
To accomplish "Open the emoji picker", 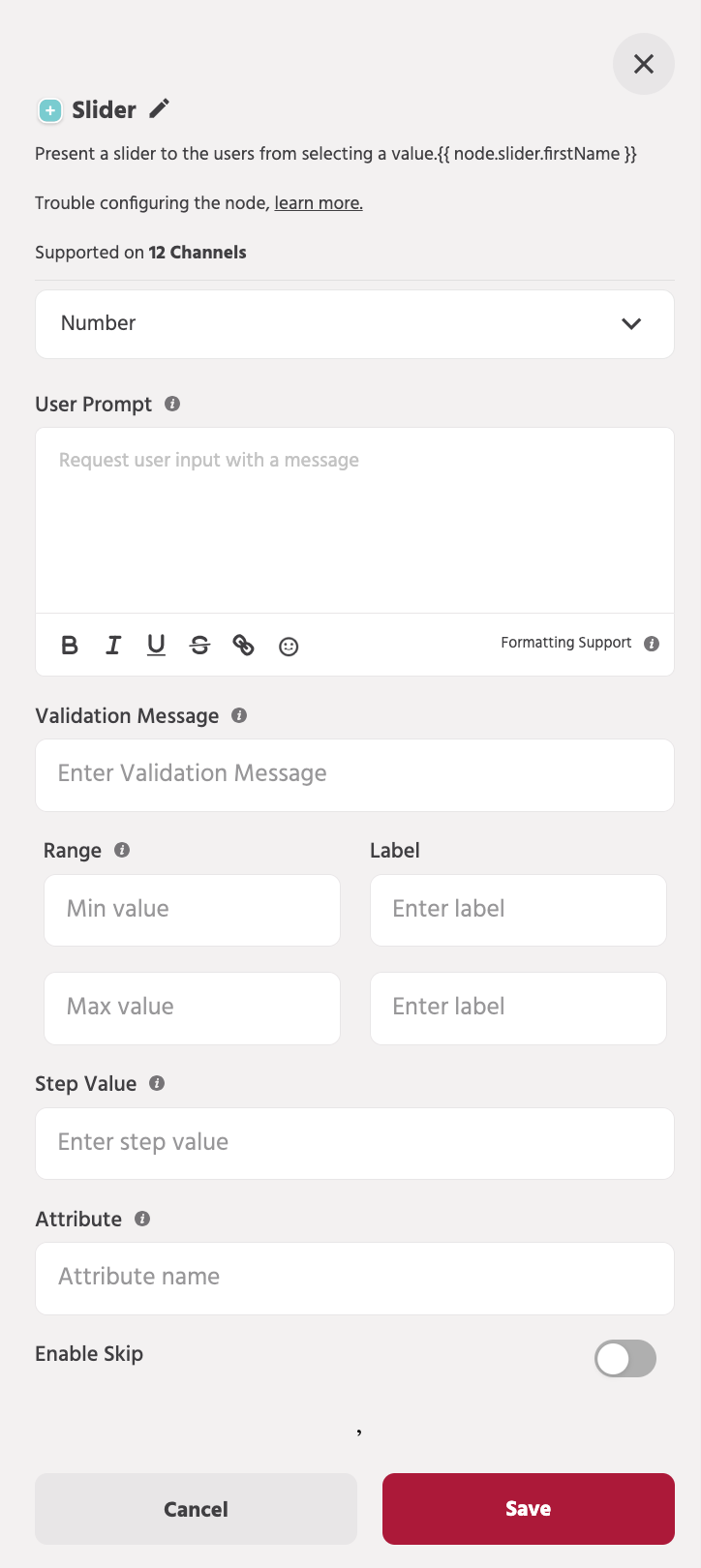I will tap(288, 645).
